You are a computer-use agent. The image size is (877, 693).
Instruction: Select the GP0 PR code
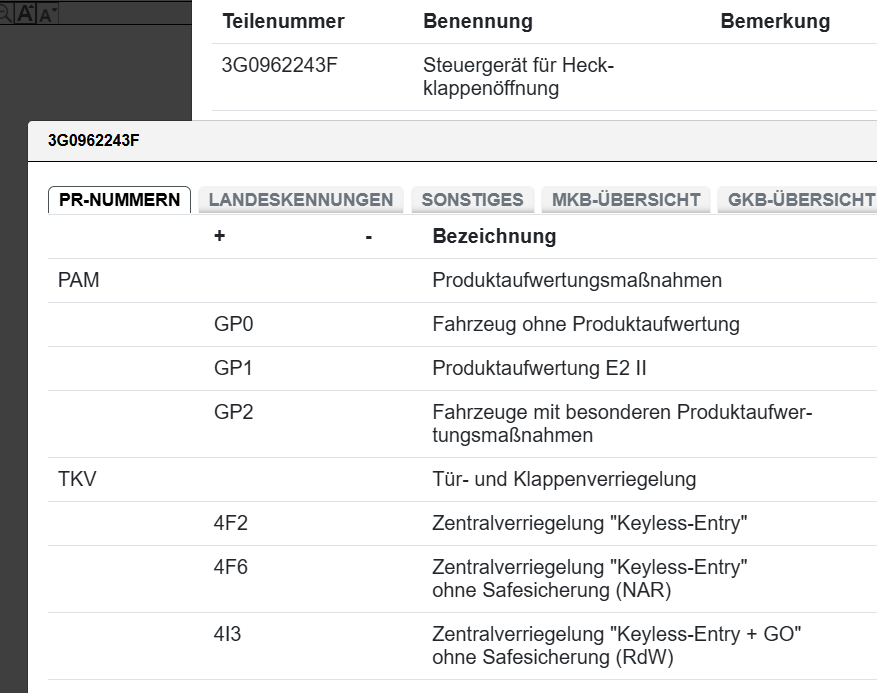pos(234,324)
